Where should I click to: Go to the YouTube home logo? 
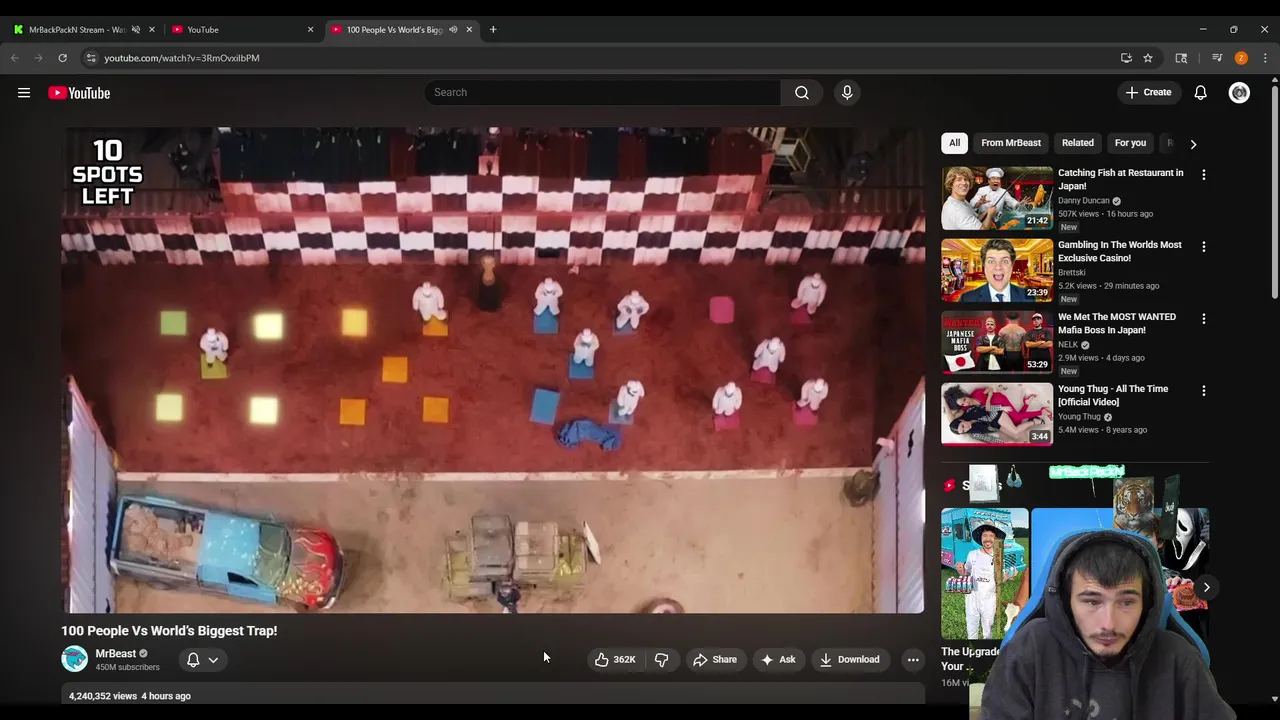click(x=79, y=93)
